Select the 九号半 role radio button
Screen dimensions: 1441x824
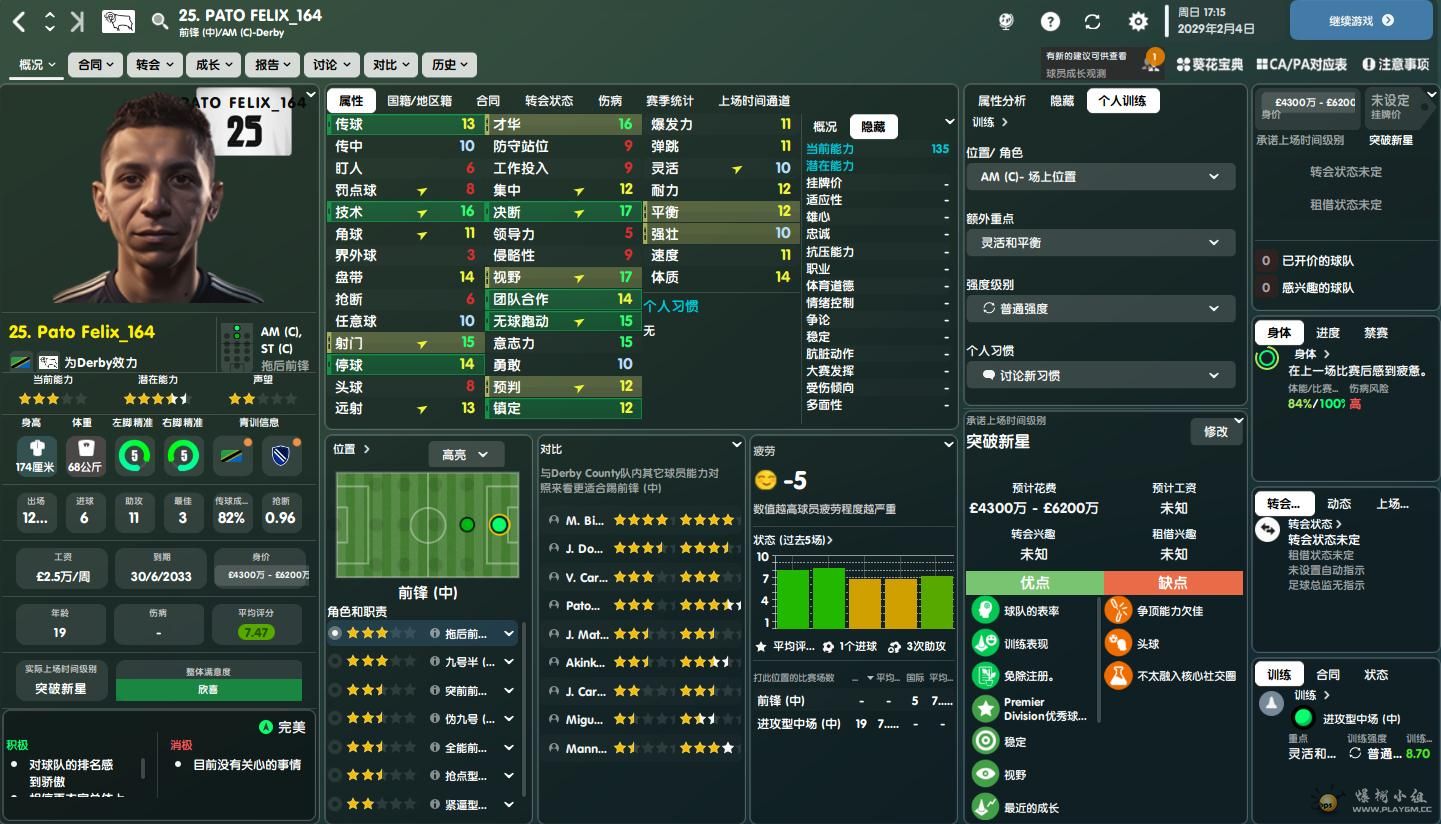[335, 661]
